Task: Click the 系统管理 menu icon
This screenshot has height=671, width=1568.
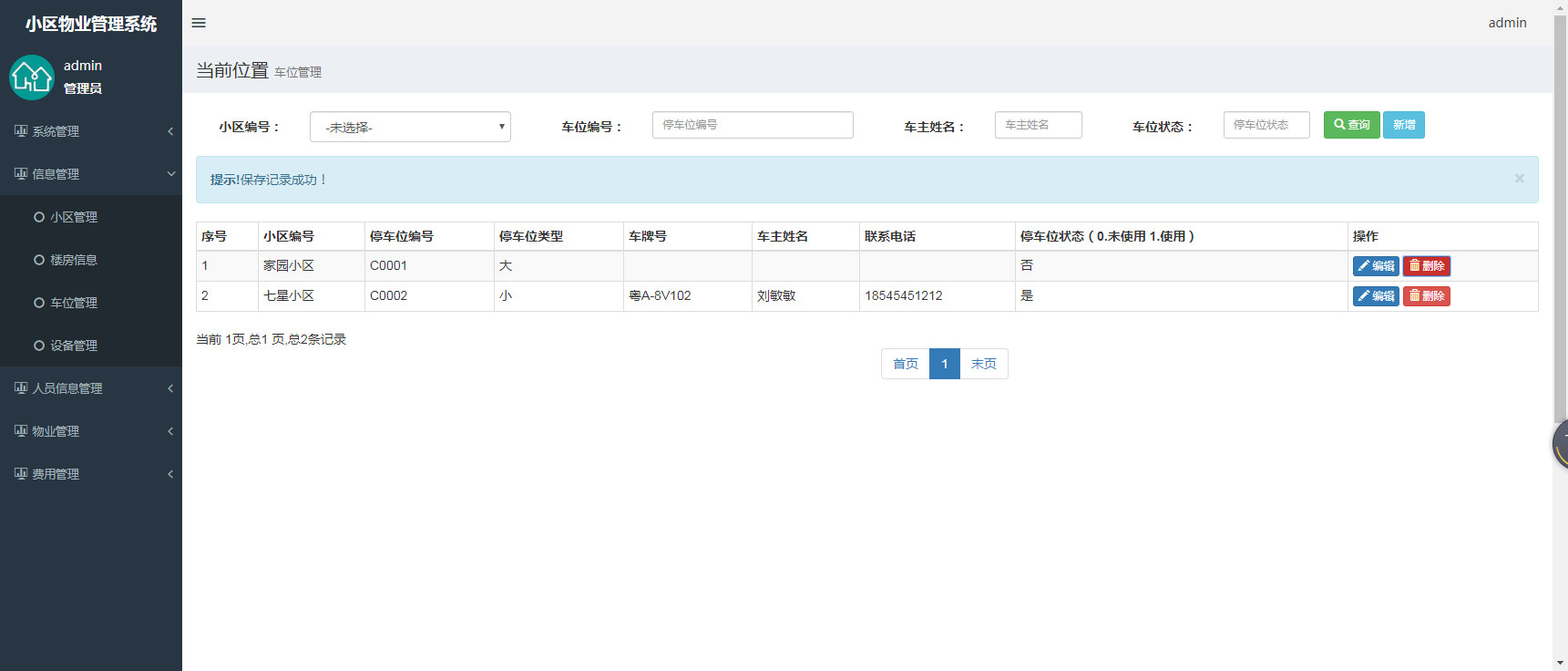Action: tap(21, 130)
